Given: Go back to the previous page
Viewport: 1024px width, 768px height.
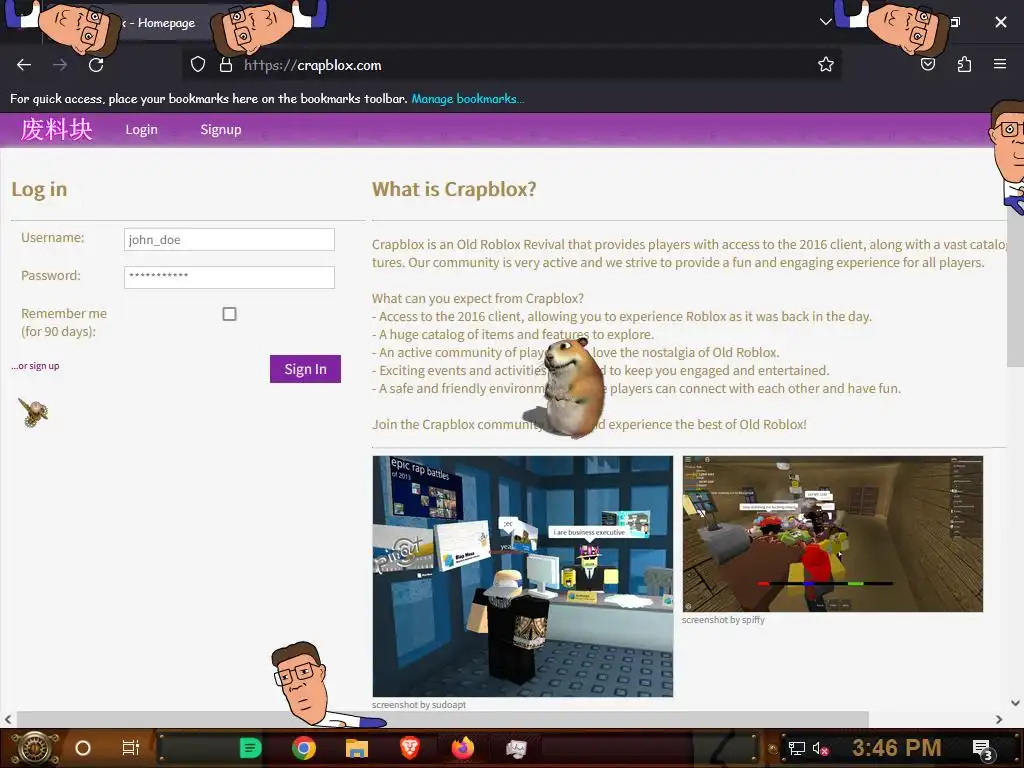Looking at the screenshot, I should coord(24,65).
